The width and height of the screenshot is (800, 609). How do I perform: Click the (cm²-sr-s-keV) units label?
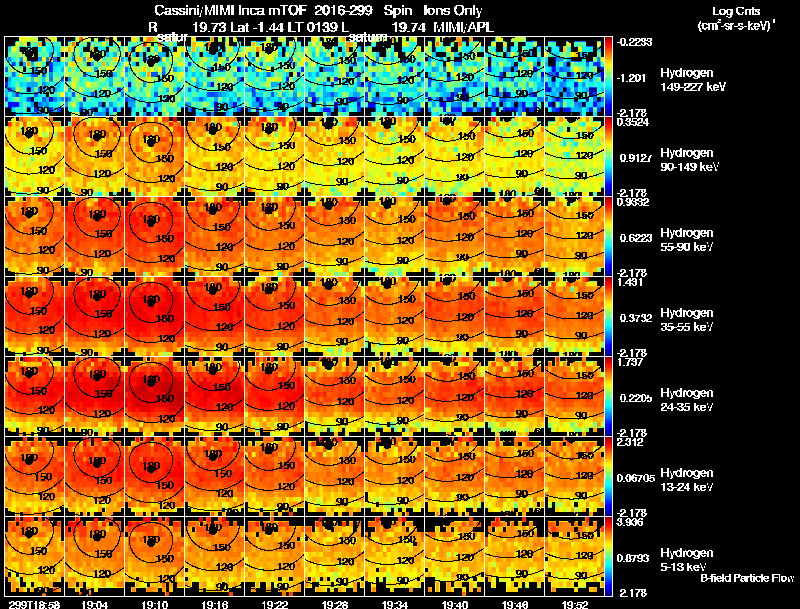pyautogui.click(x=736, y=25)
